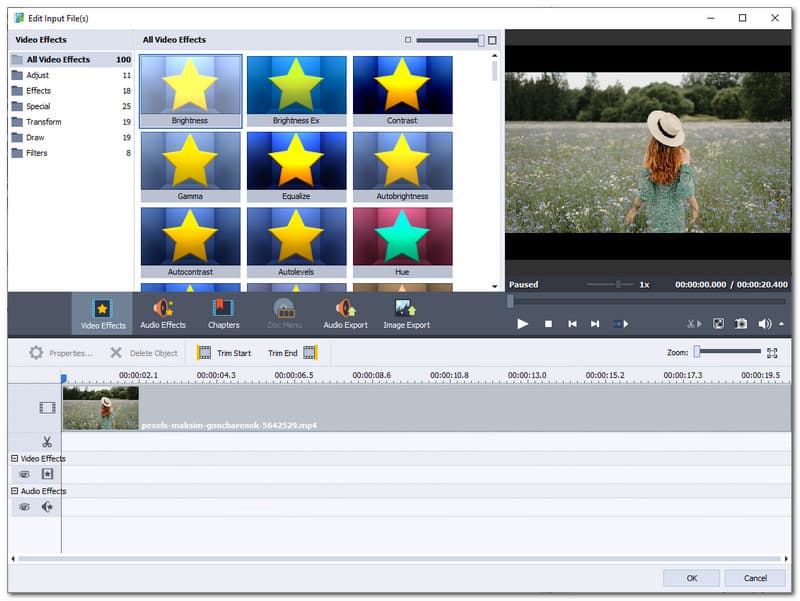Viewport: 800px width, 601px height.
Task: Take a snapshot with the camera icon
Action: [x=741, y=324]
